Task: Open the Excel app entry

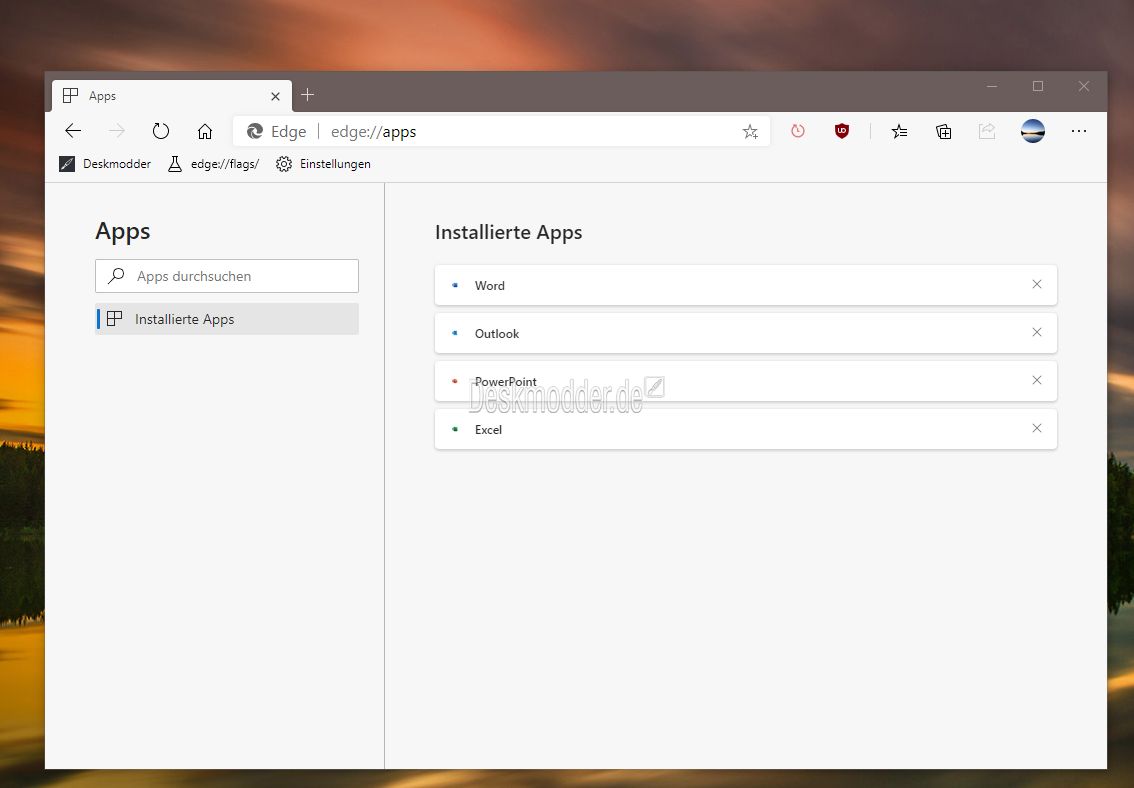Action: (746, 429)
